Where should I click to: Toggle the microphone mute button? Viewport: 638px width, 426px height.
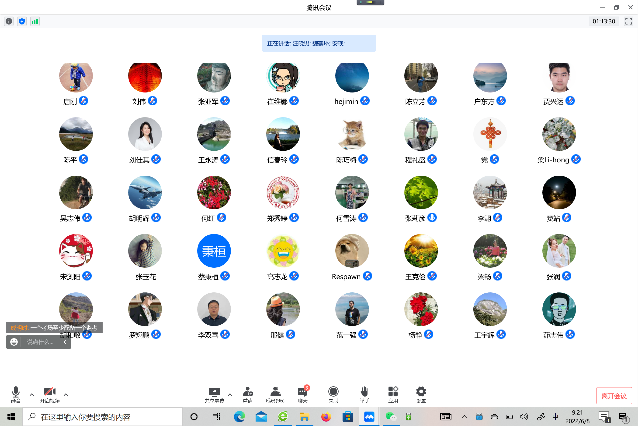(16, 393)
